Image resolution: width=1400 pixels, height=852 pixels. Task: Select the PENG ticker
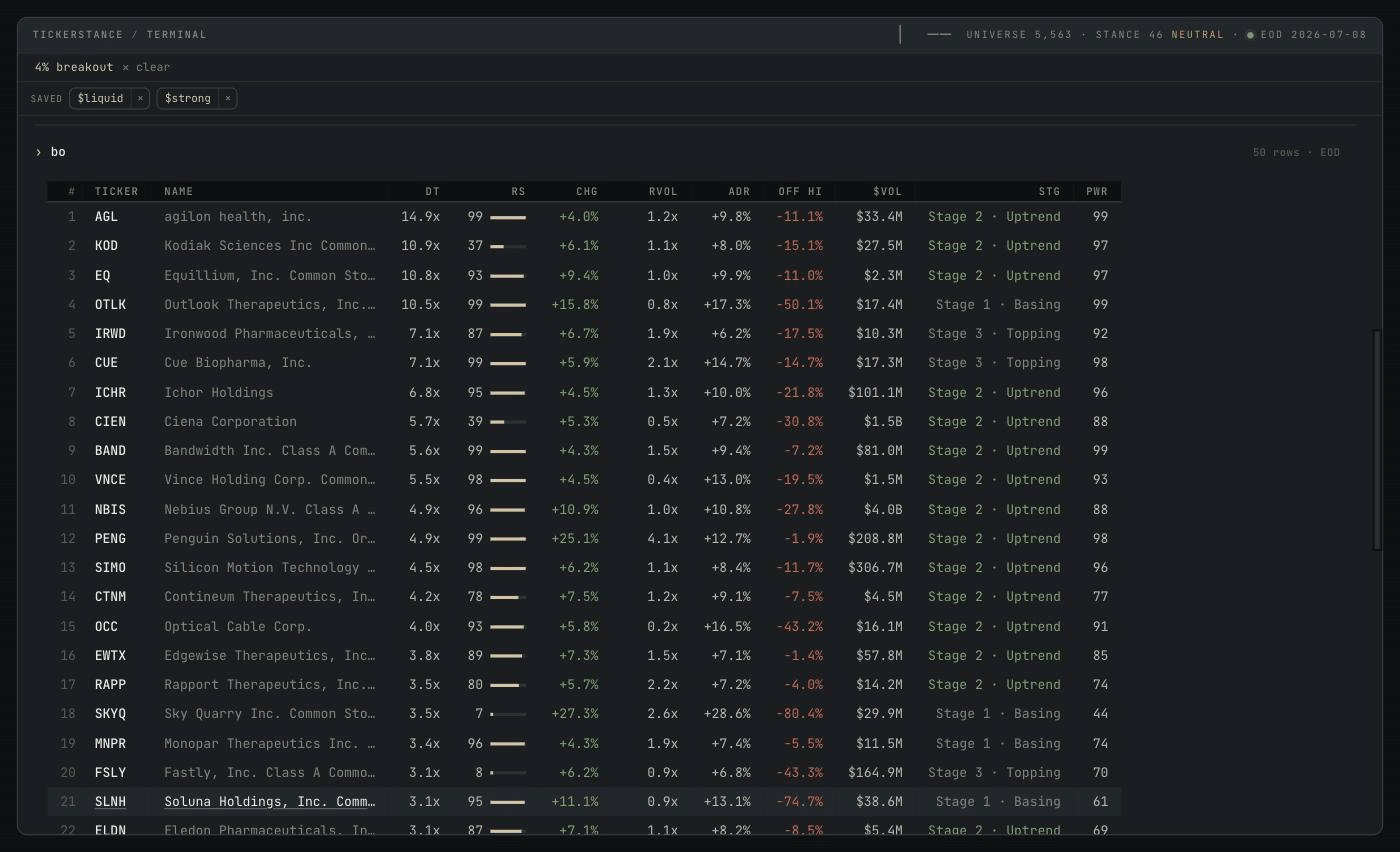110,538
